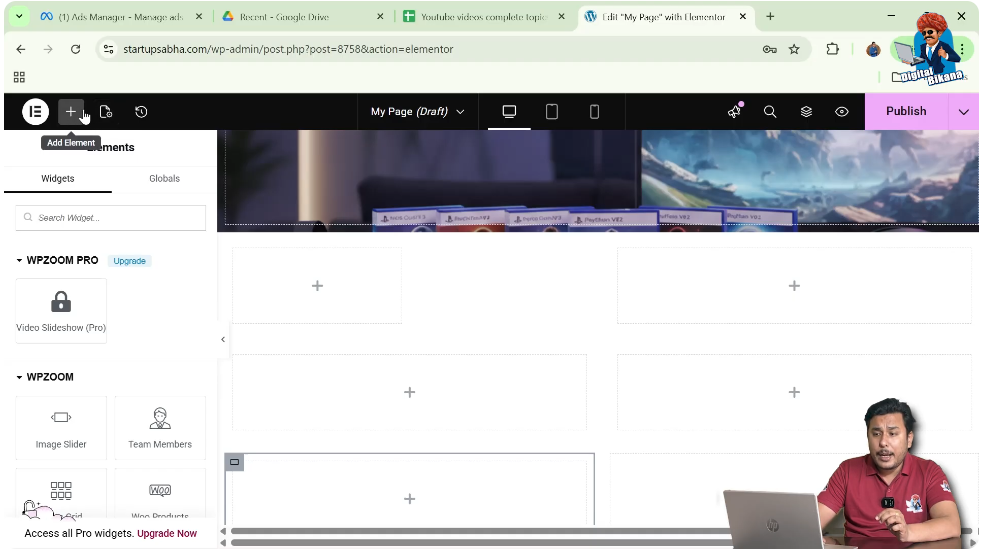The width and height of the screenshot is (981, 554).
Task: Click the Search Widget input field
Action: tap(111, 218)
